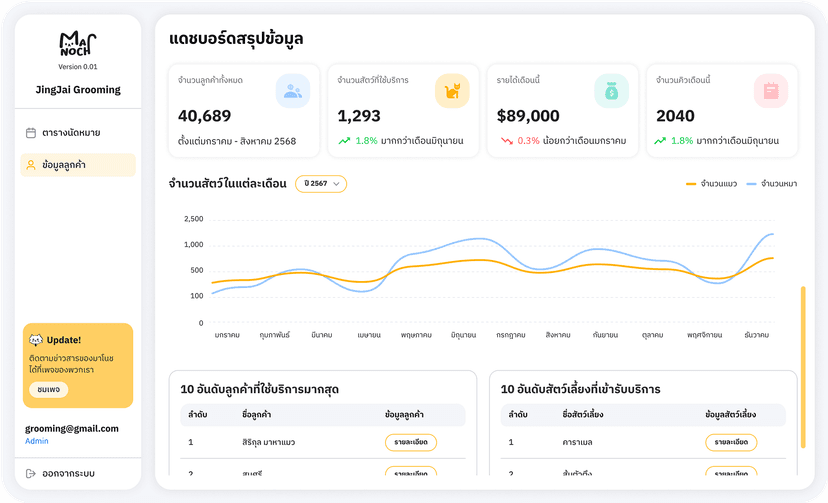Open the ตารางนัดหมาย menu item
The image size is (828, 503).
click(x=71, y=133)
